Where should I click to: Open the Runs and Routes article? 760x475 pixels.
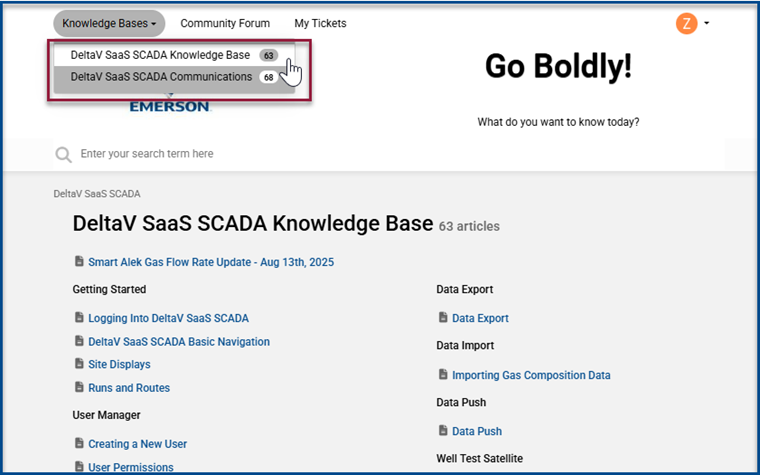(x=129, y=388)
